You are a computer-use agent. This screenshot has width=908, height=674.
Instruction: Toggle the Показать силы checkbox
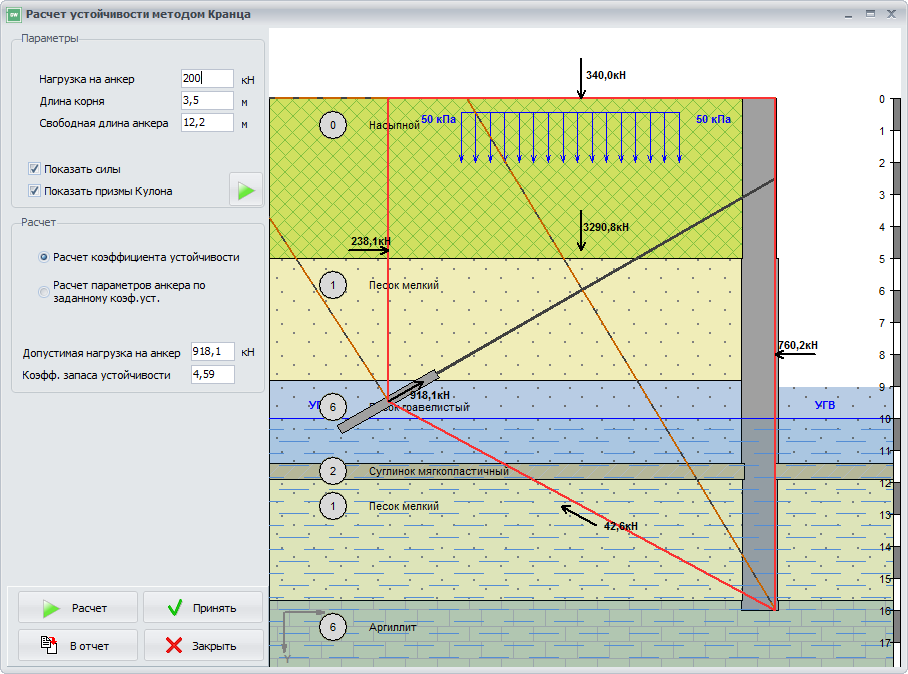point(35,169)
